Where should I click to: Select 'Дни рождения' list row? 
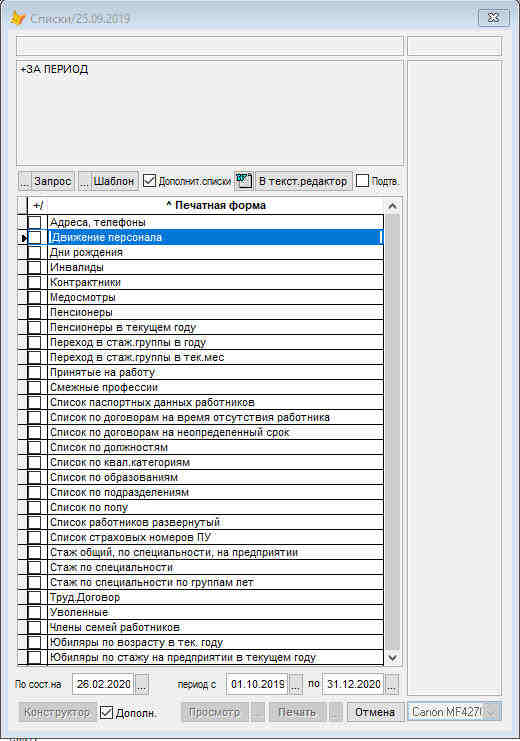tap(216, 252)
